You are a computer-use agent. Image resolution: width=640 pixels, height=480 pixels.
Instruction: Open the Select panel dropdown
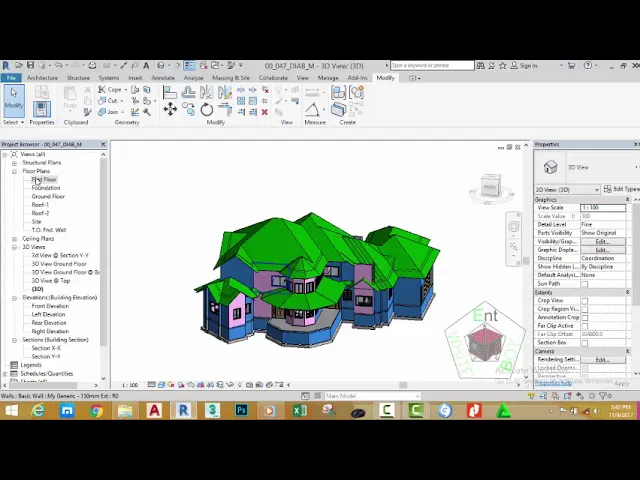(13, 122)
